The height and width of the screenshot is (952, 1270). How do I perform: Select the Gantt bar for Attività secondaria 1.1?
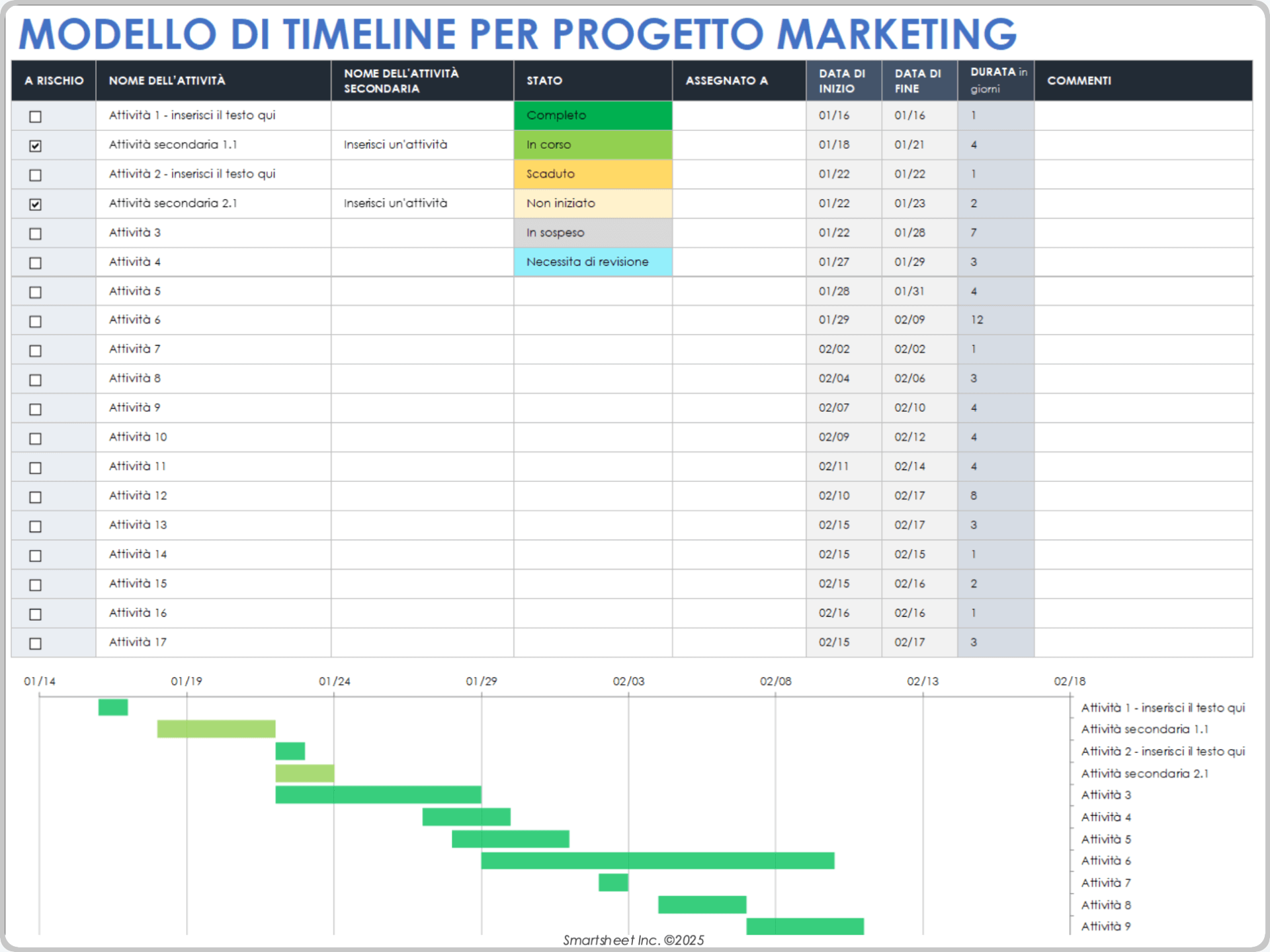click(x=216, y=729)
